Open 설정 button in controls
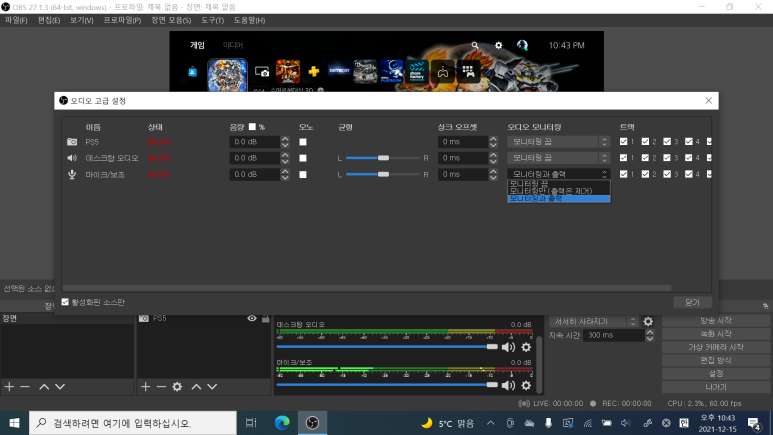 coord(716,374)
